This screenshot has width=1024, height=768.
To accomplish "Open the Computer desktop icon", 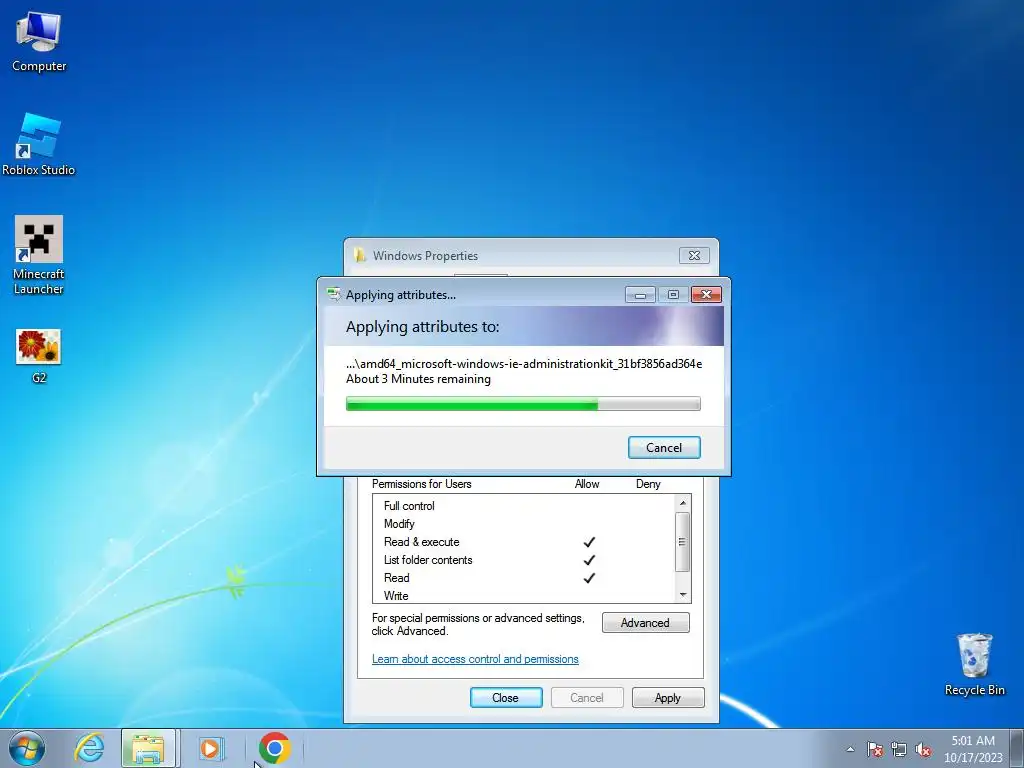I will click(x=39, y=41).
